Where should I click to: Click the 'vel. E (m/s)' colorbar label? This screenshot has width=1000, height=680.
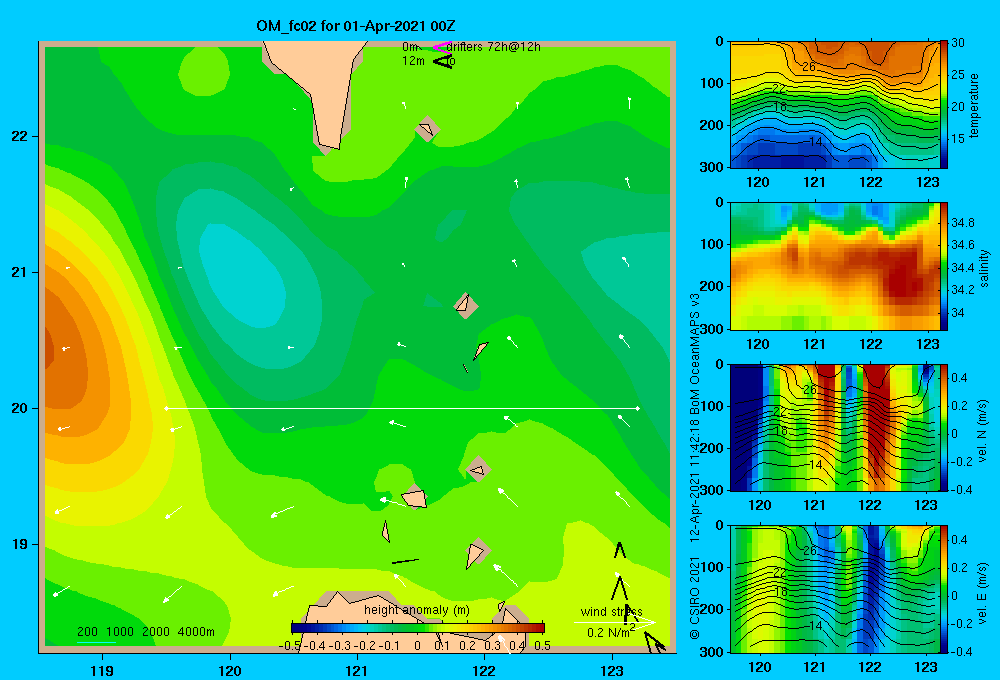point(983,592)
